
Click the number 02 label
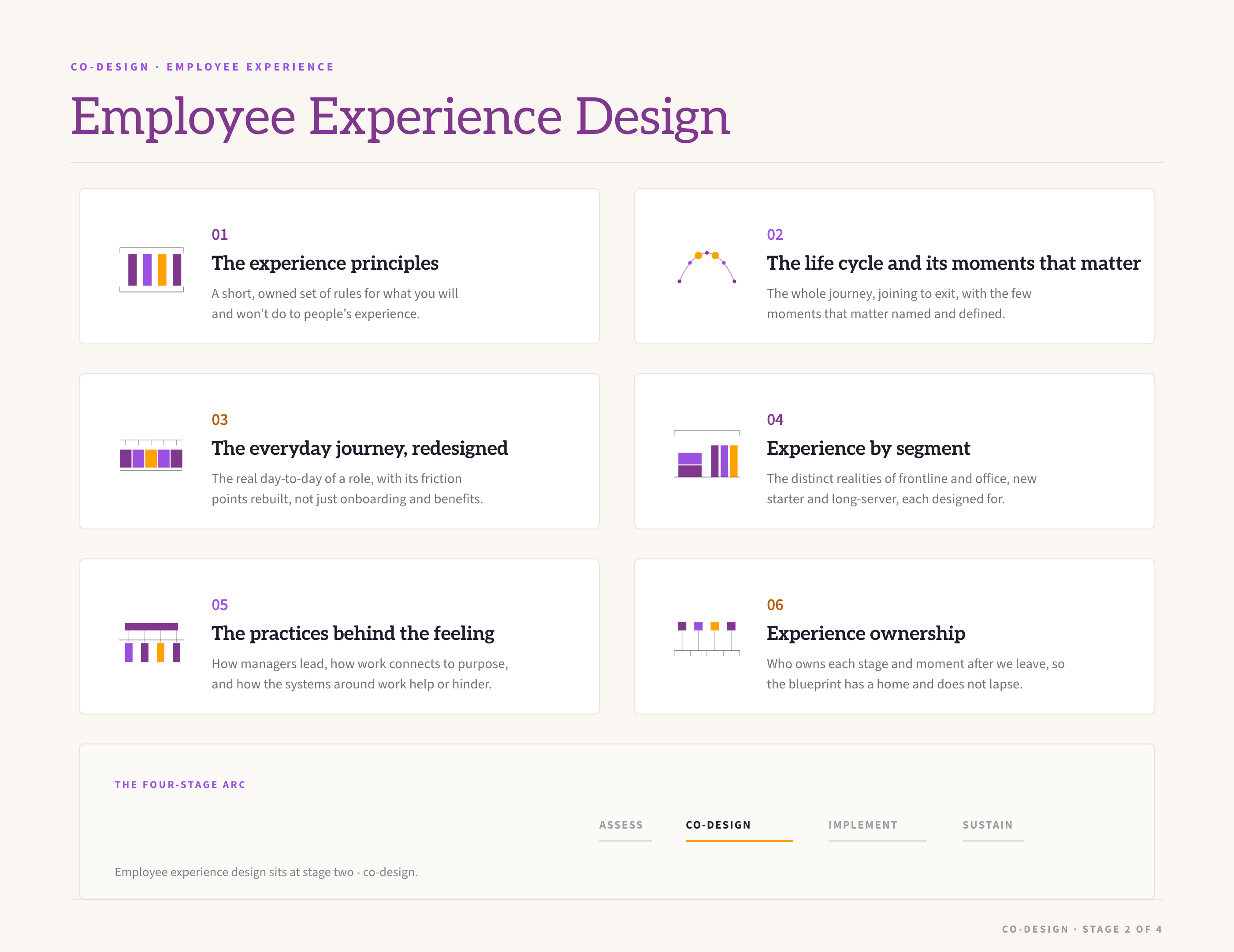click(775, 234)
